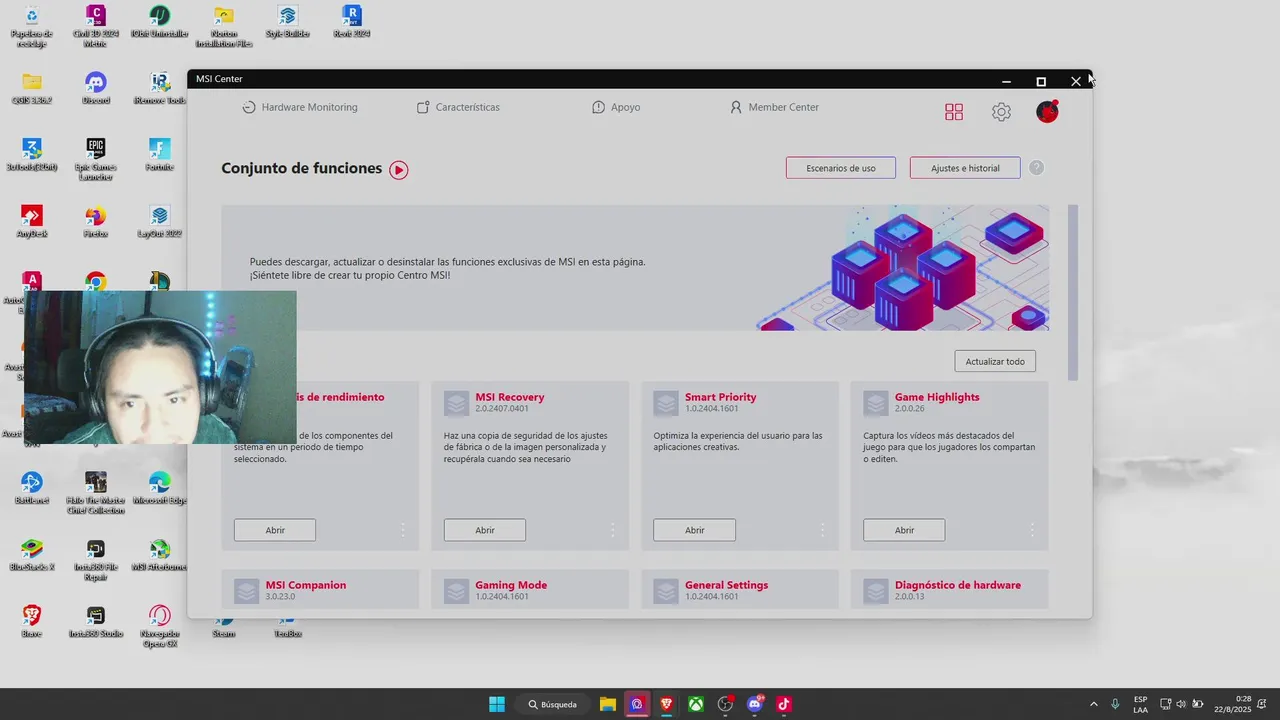Click the MSI Recovery title
Image resolution: width=1280 pixels, height=720 pixels.
[x=510, y=397]
